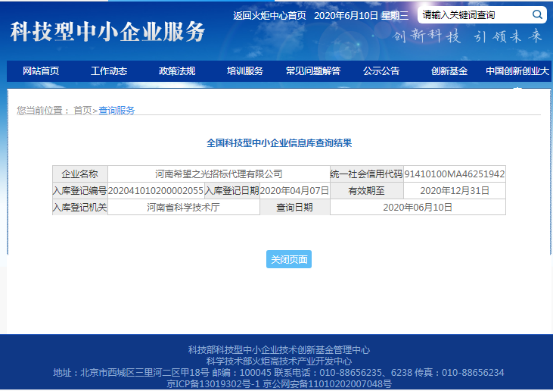Viewport: 554px width, 391px height.
Task: Click the 关闭页面 button
Action: (289, 259)
